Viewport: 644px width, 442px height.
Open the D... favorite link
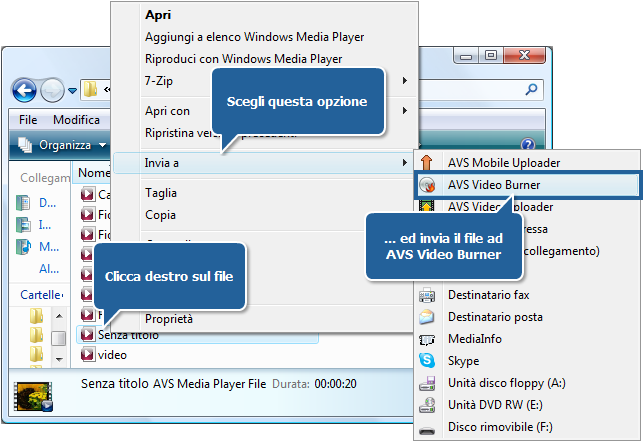tap(47, 203)
